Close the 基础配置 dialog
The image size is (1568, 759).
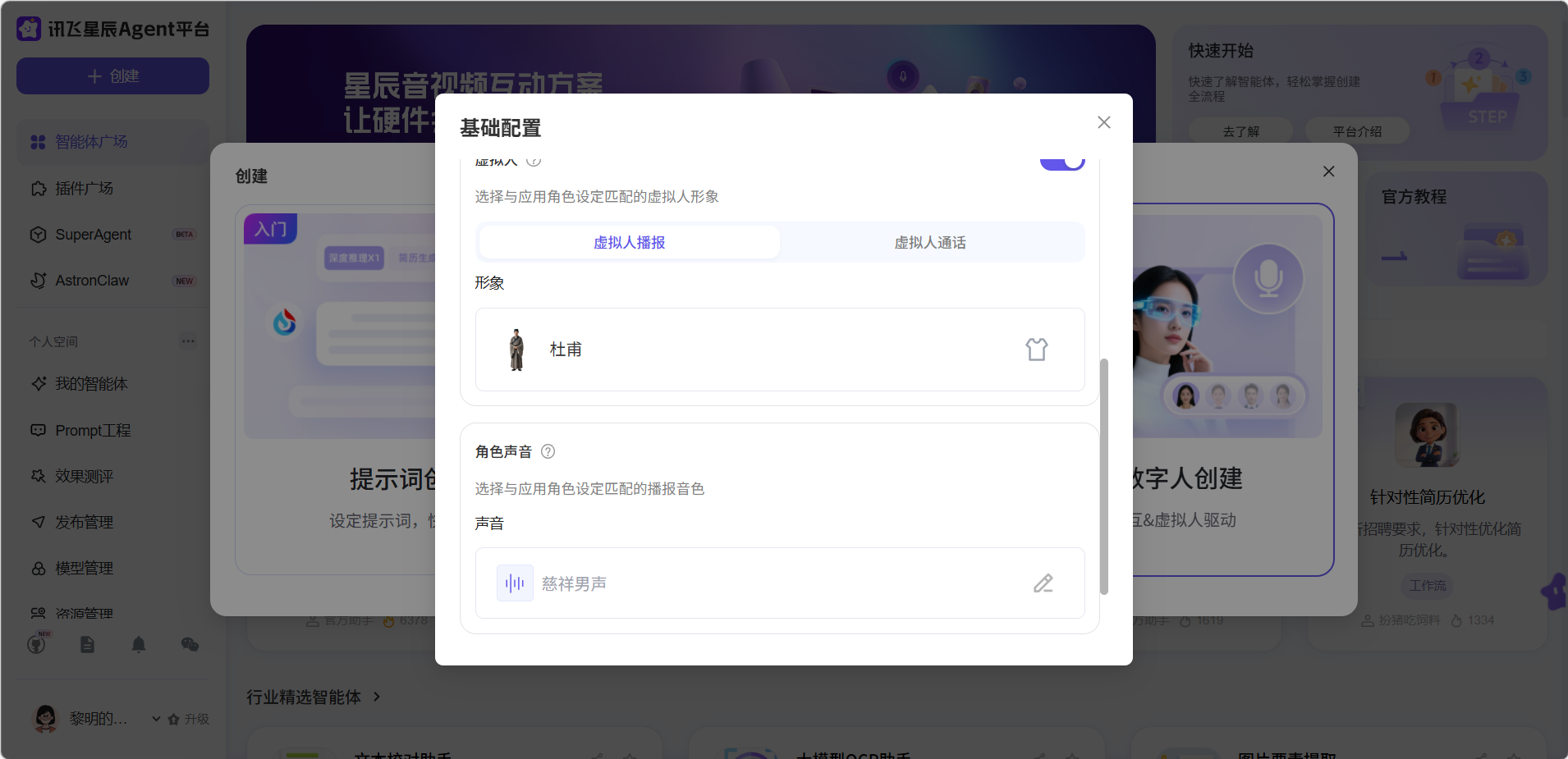pyautogui.click(x=1103, y=122)
